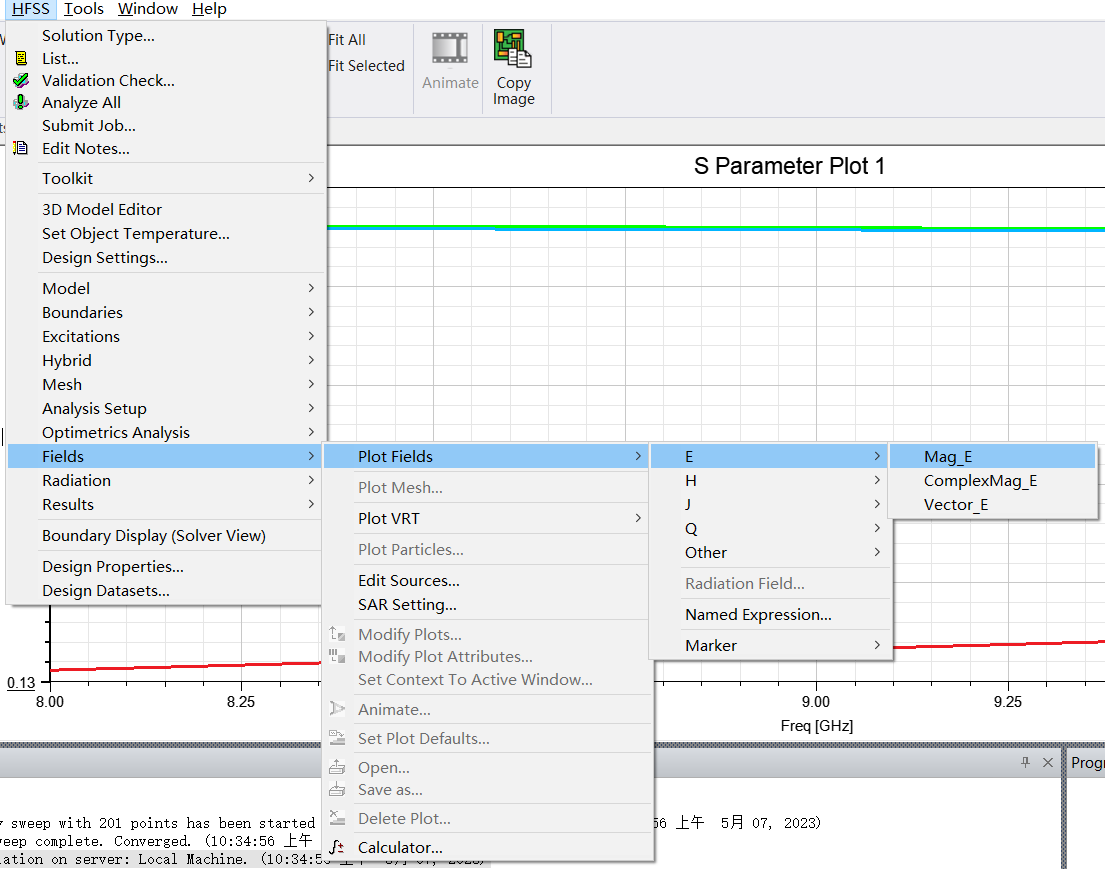Expand the Boundaries submenu arrow
Viewport: 1105px width, 869px height.
coord(311,312)
